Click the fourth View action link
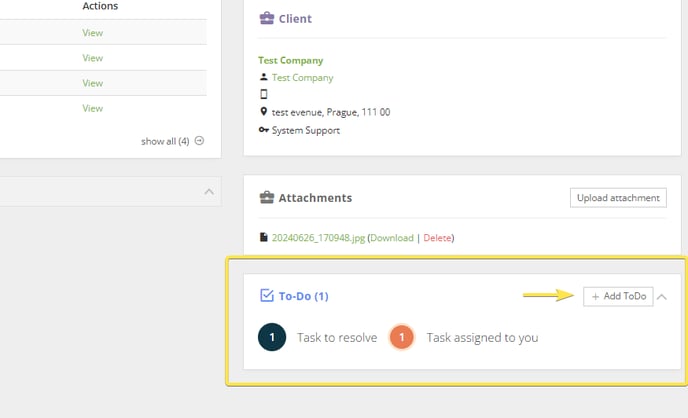Screen dimensions: 688x418 93,108
